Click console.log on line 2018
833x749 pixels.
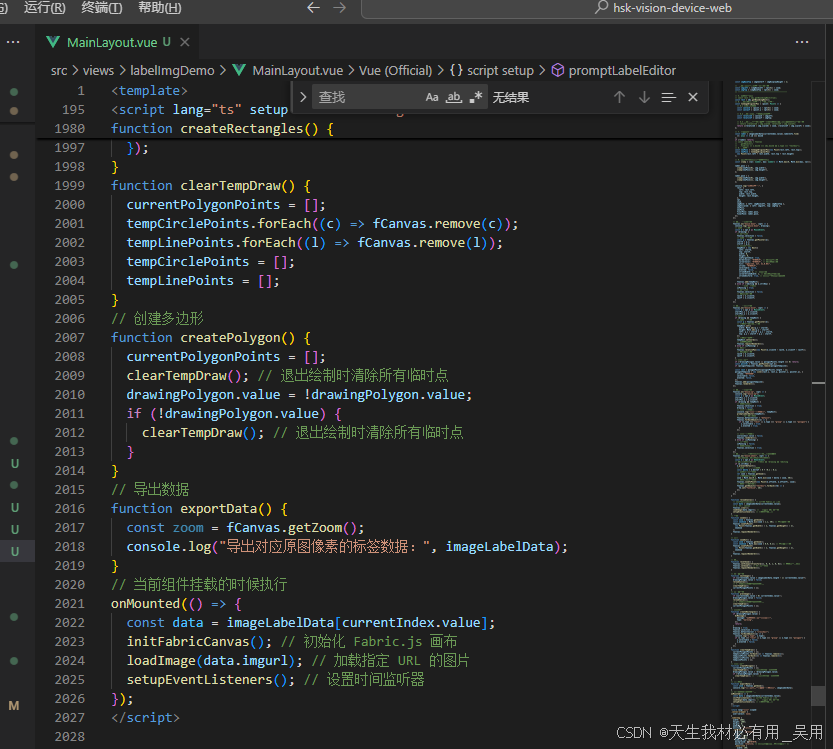point(168,547)
